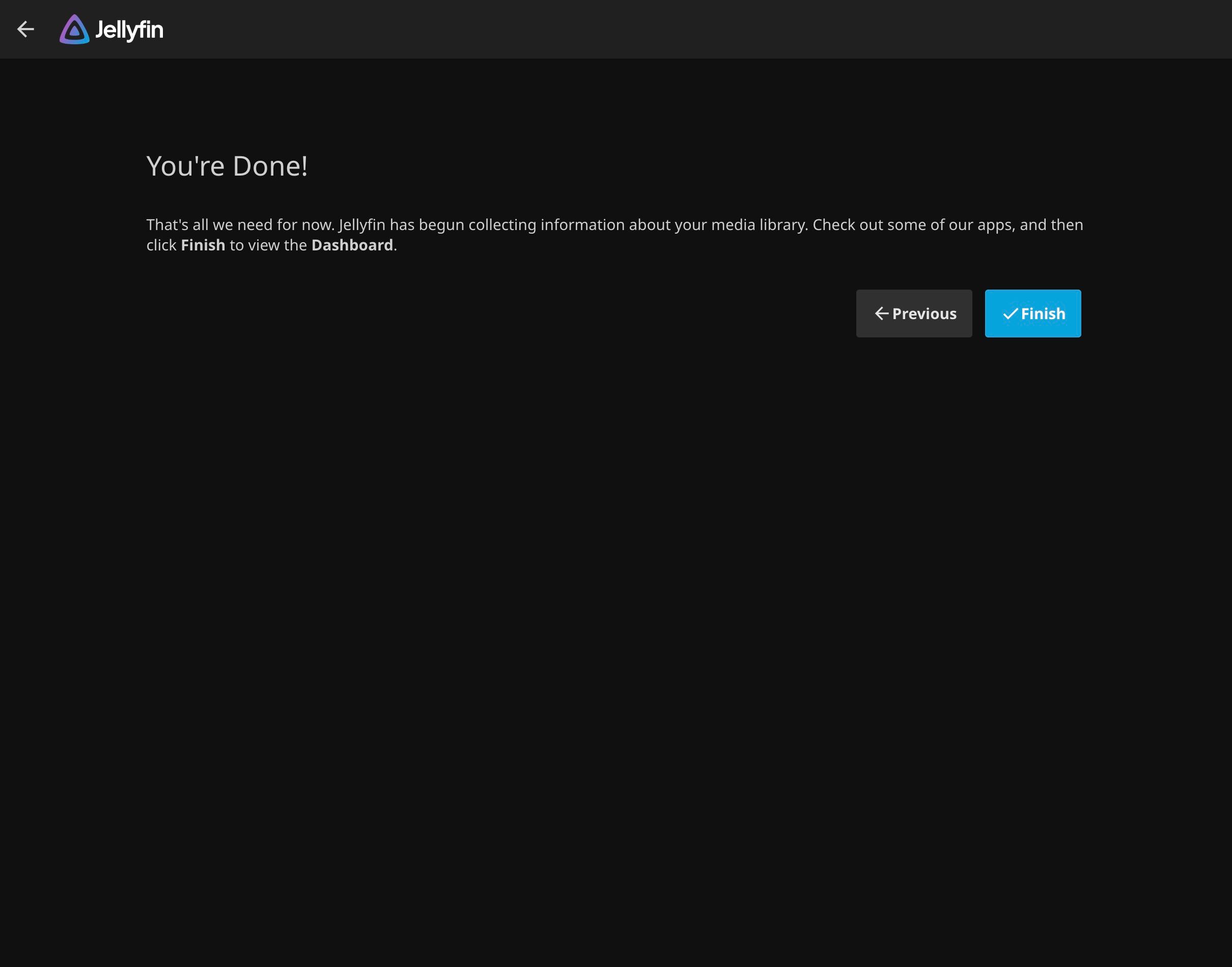The width and height of the screenshot is (1232, 967).
Task: Click the text label "Finish" on blue button
Action: 1043,314
